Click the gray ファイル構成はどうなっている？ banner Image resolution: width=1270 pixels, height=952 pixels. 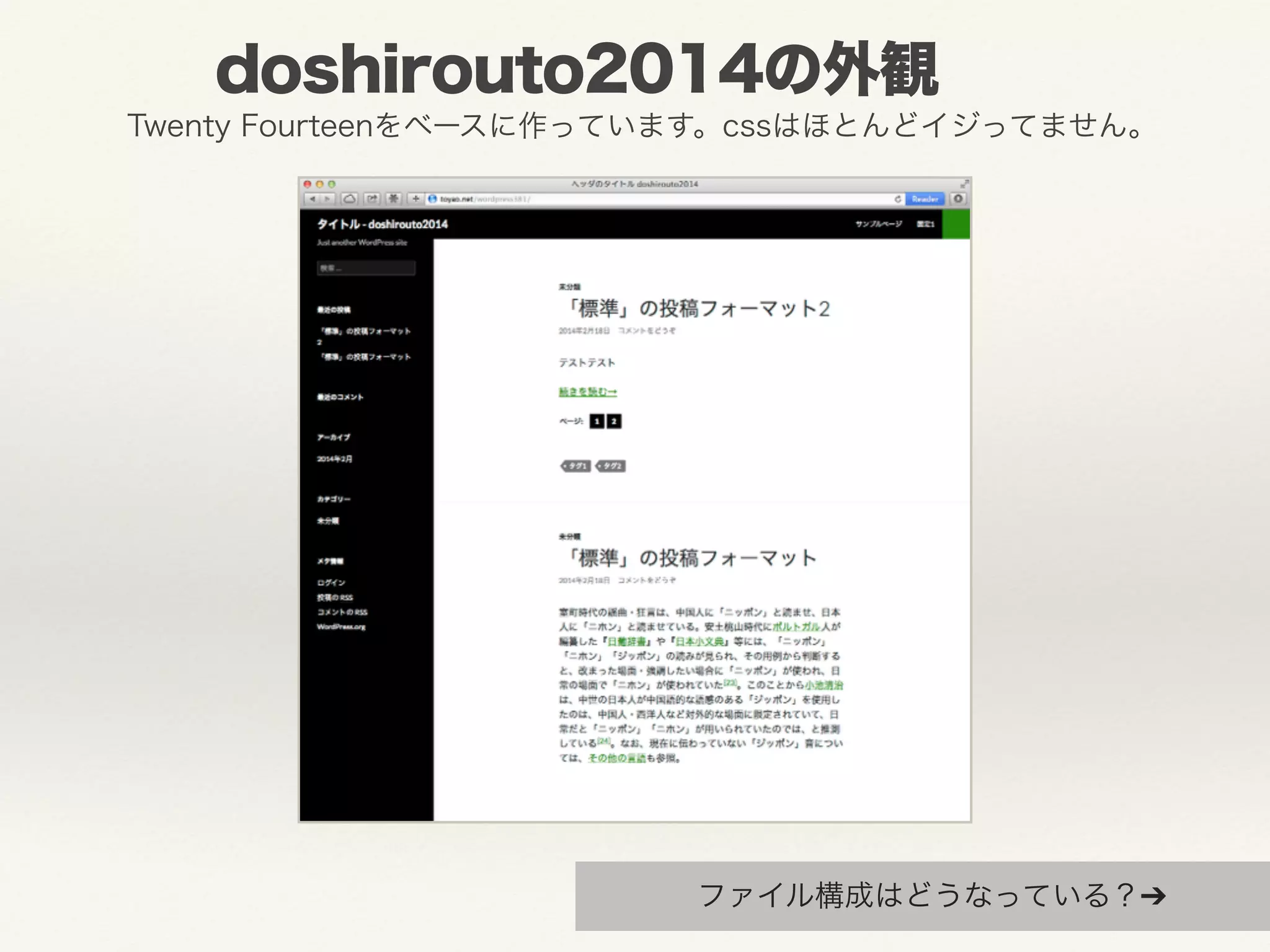click(x=923, y=896)
